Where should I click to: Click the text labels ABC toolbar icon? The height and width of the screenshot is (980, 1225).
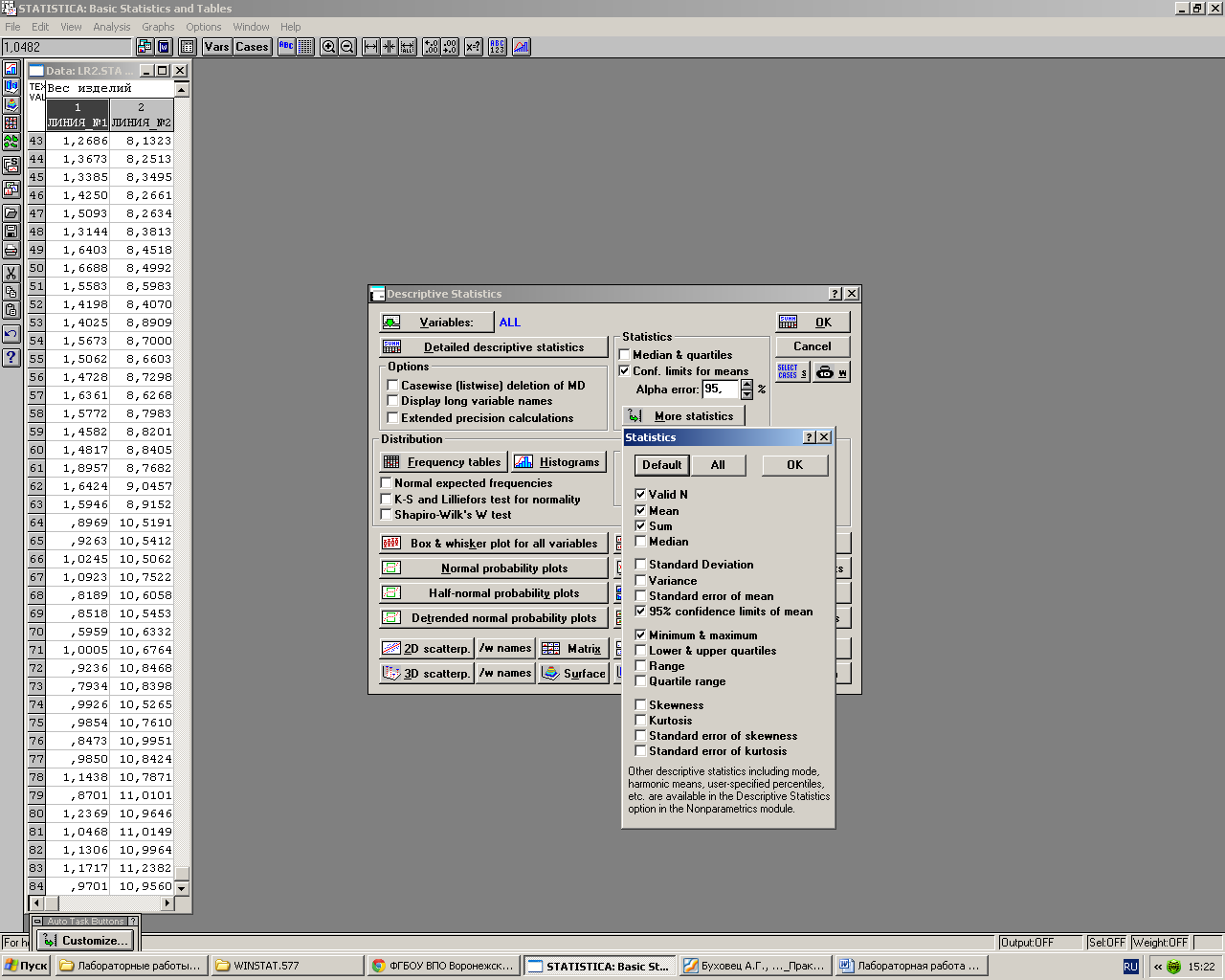287,47
